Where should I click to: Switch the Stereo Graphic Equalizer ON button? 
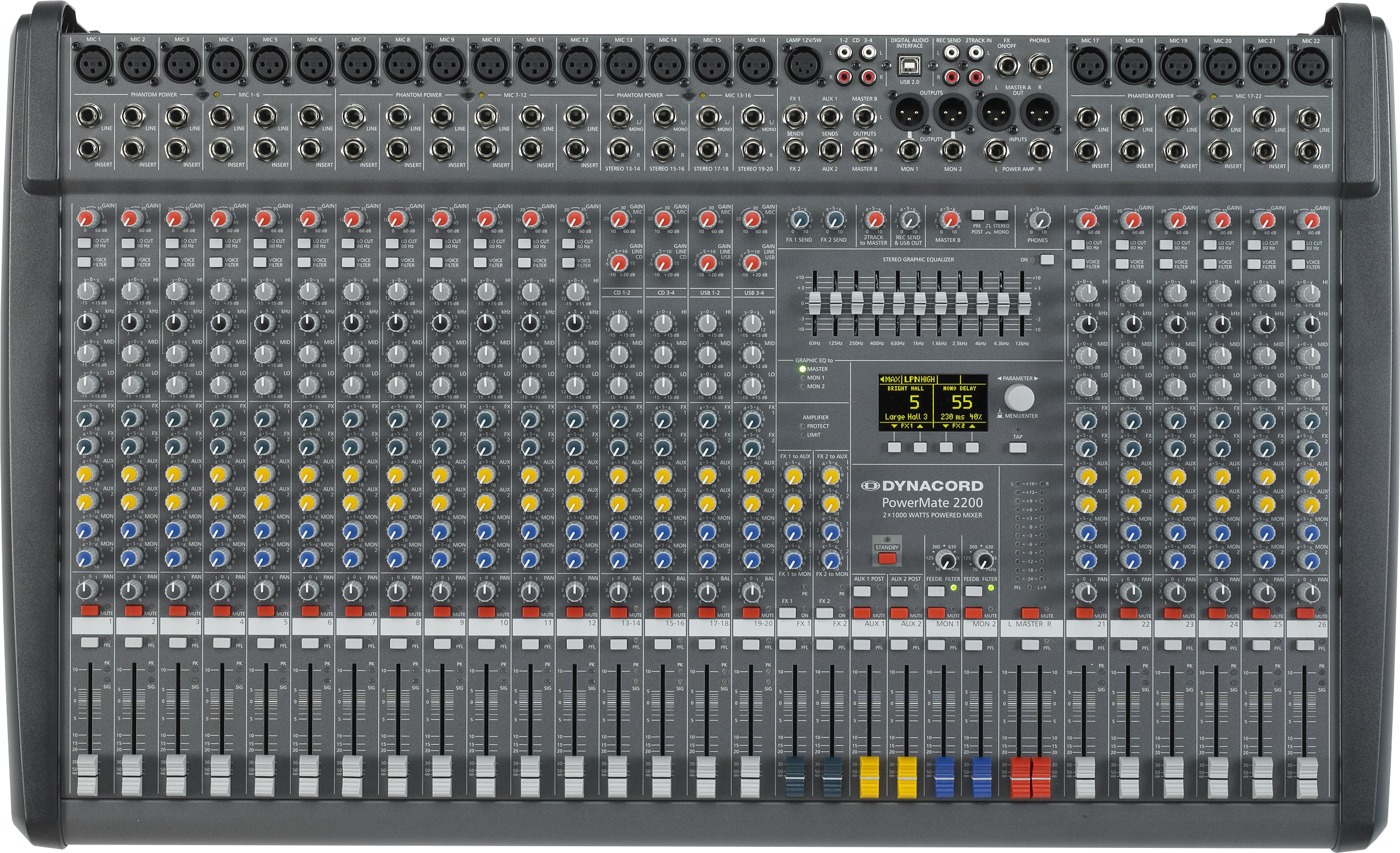[1046, 259]
